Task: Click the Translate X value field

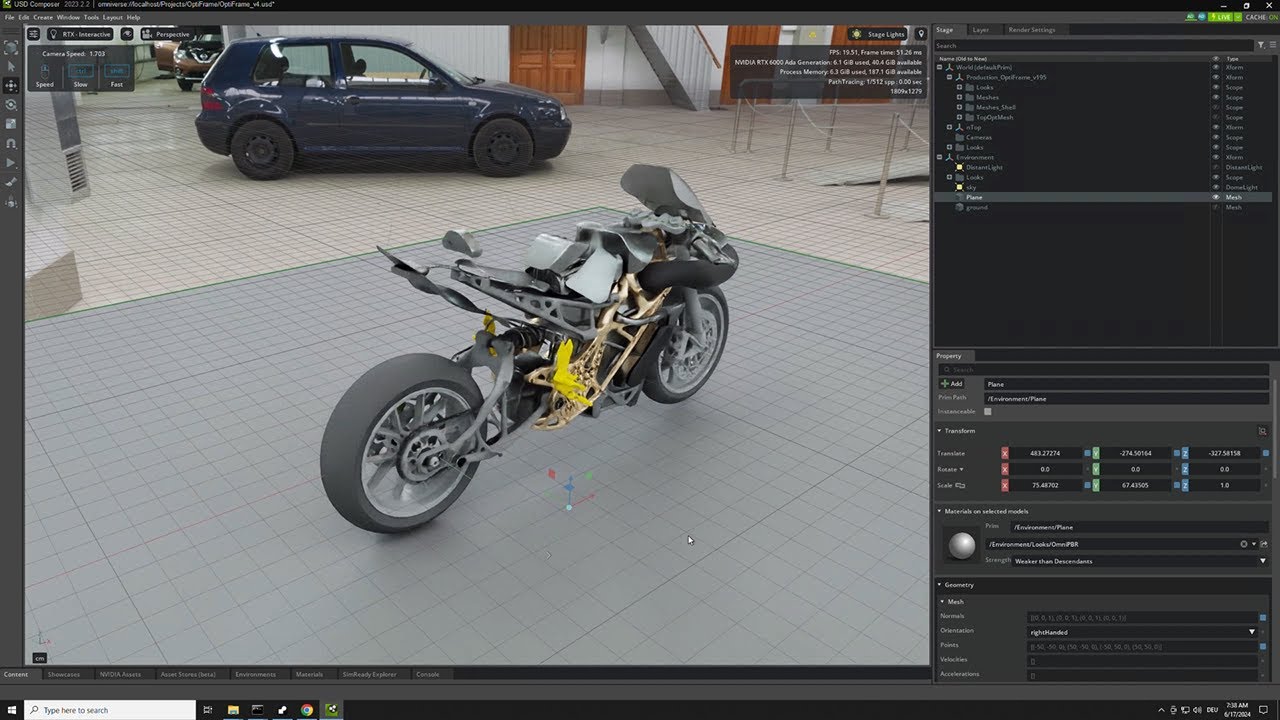Action: 1045,454
